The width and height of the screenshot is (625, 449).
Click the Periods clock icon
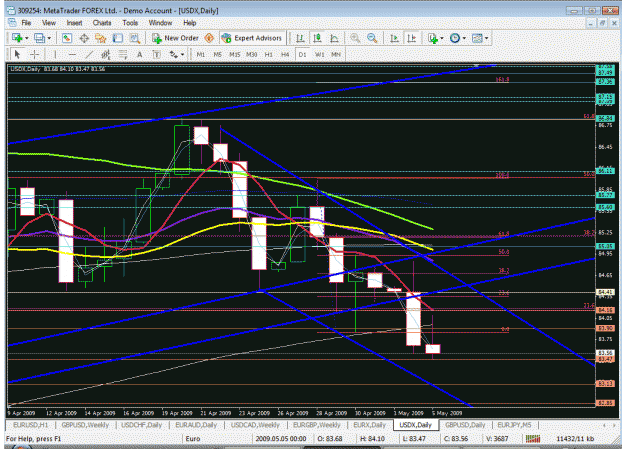pyautogui.click(x=455, y=38)
